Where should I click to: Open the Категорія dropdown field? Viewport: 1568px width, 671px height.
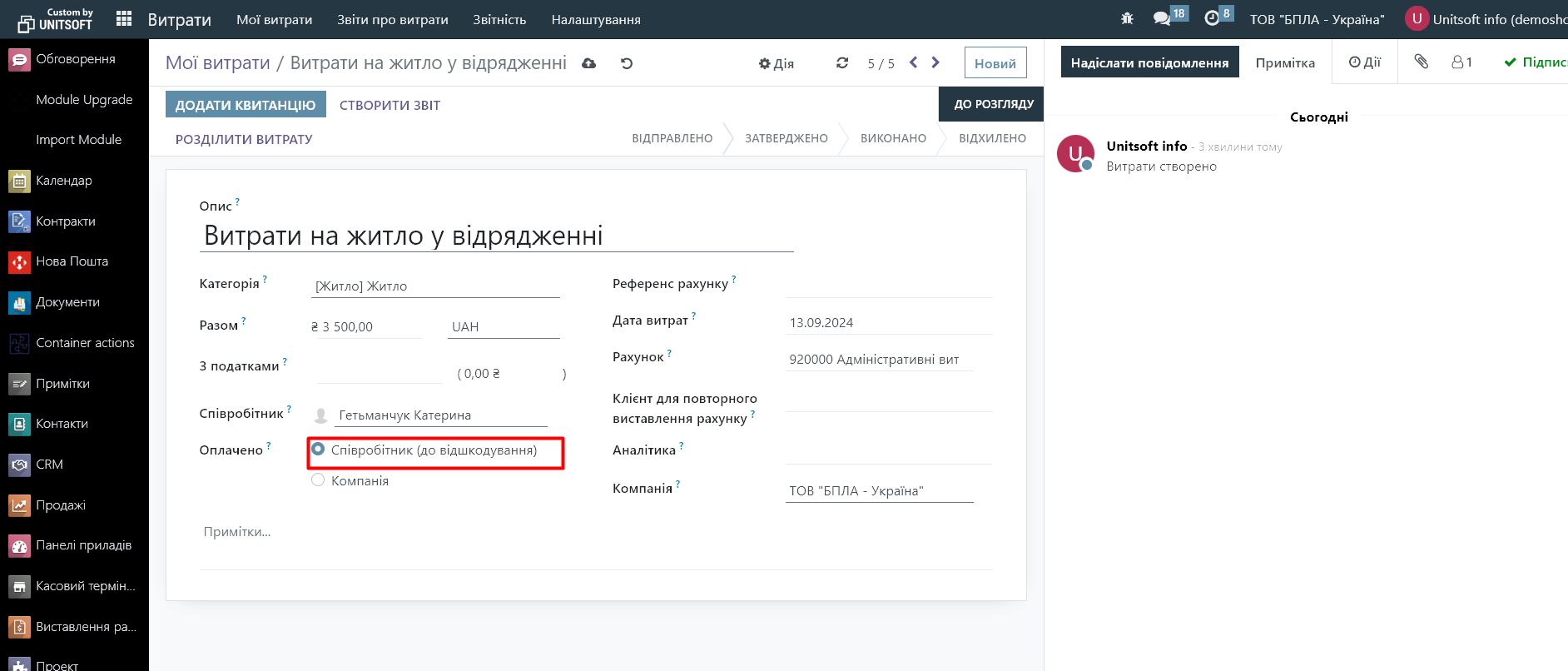click(x=436, y=286)
